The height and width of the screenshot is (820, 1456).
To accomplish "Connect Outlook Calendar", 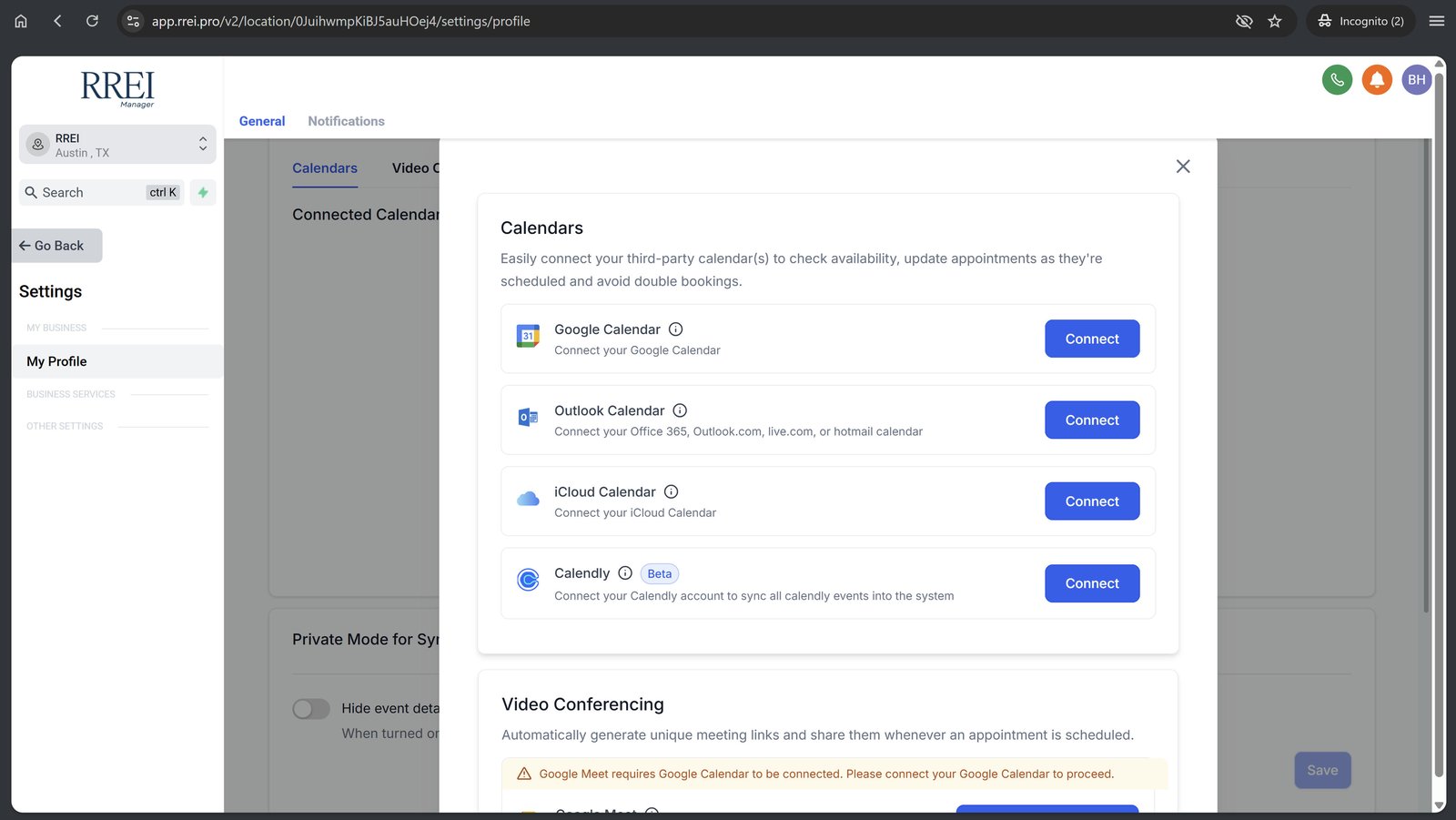I will [1092, 420].
